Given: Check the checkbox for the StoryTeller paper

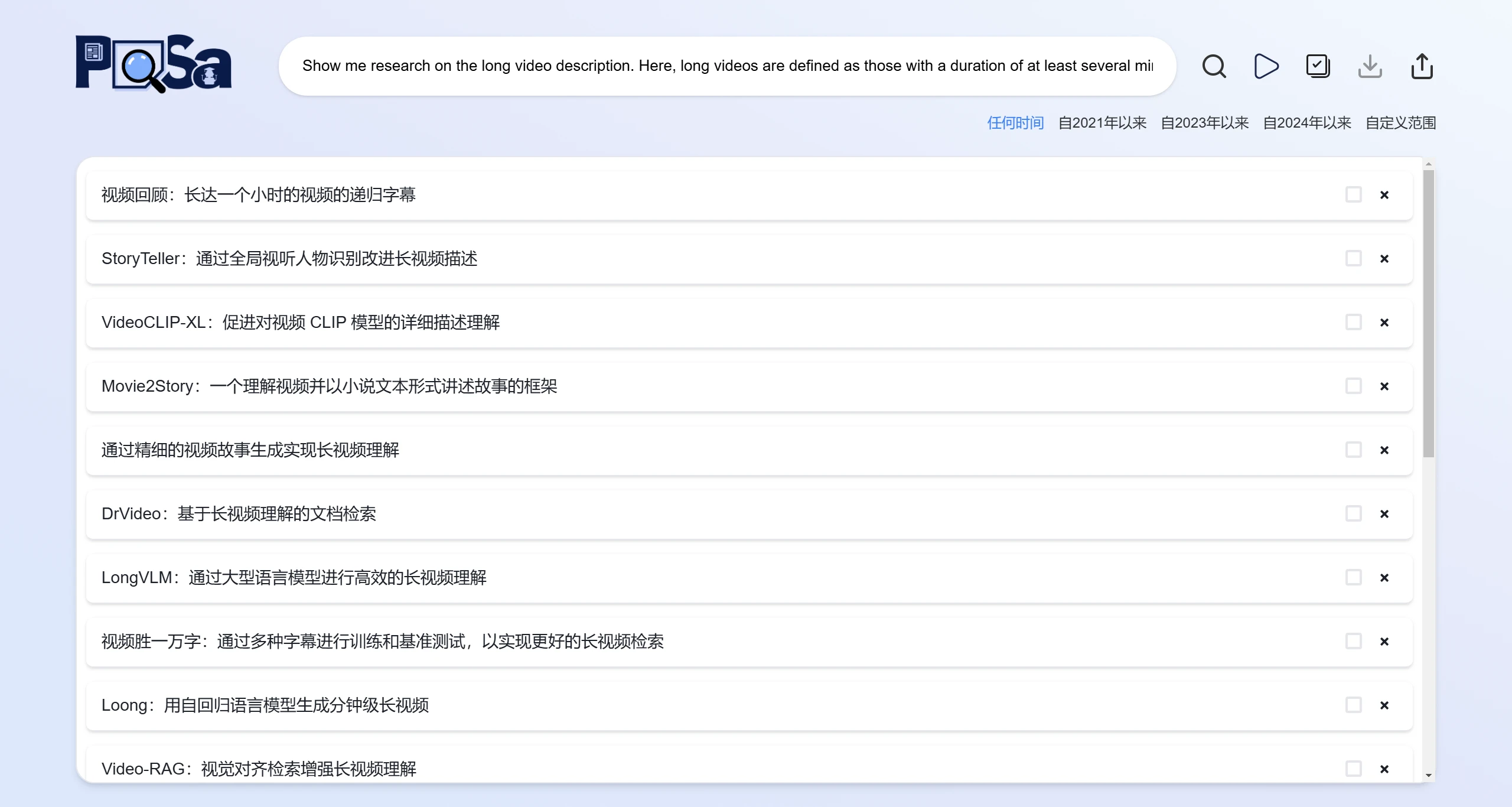Looking at the screenshot, I should click(x=1353, y=258).
